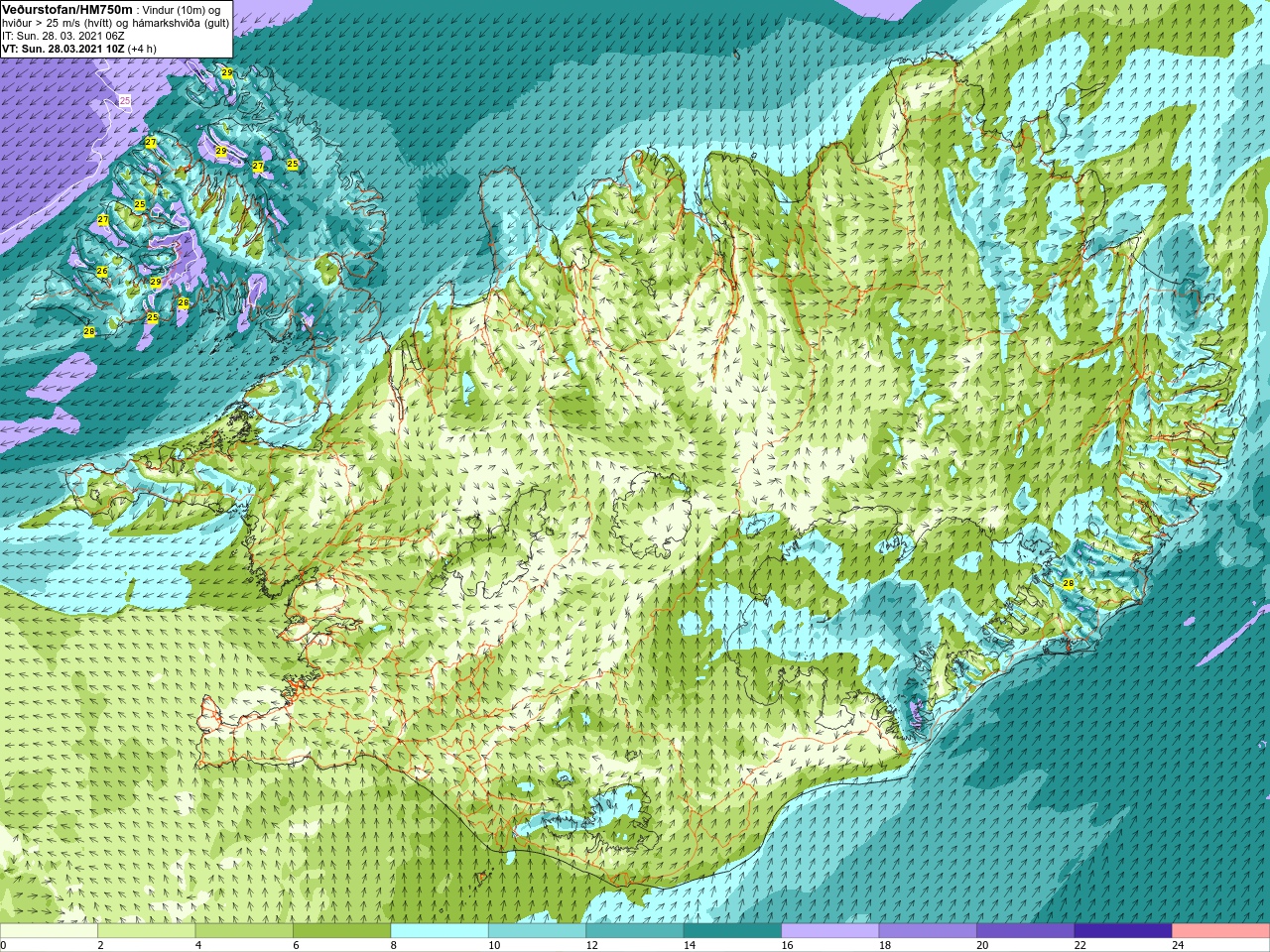Click the white-boxed 25 contour label

[124, 100]
